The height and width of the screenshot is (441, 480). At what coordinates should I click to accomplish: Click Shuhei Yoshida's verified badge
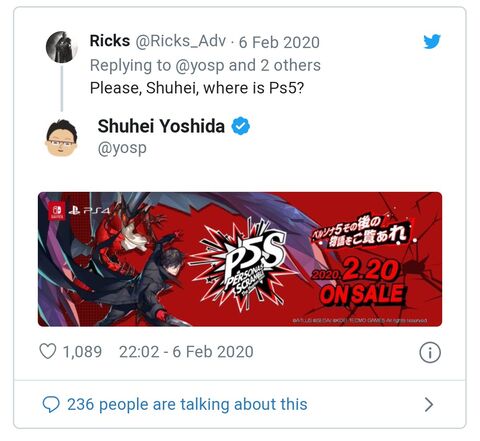pos(241,126)
